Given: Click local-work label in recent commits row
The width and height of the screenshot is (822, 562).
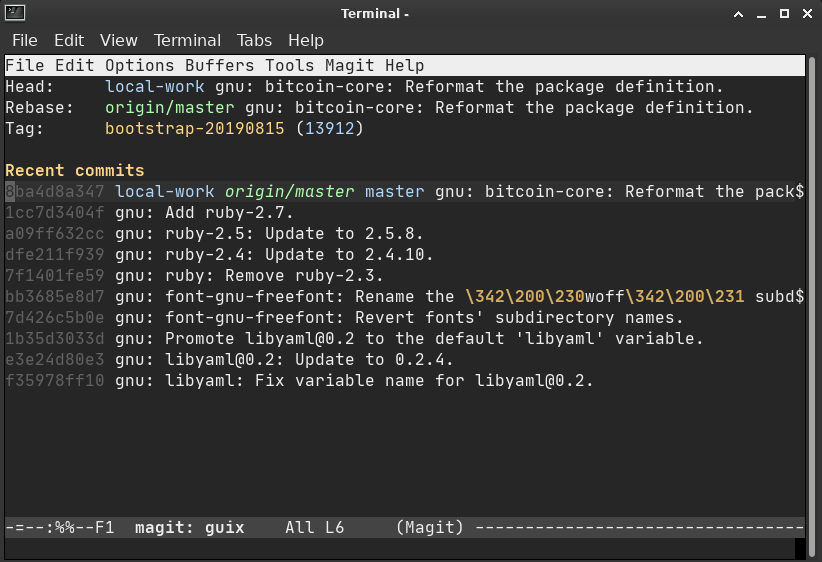Looking at the screenshot, I should (x=165, y=191).
